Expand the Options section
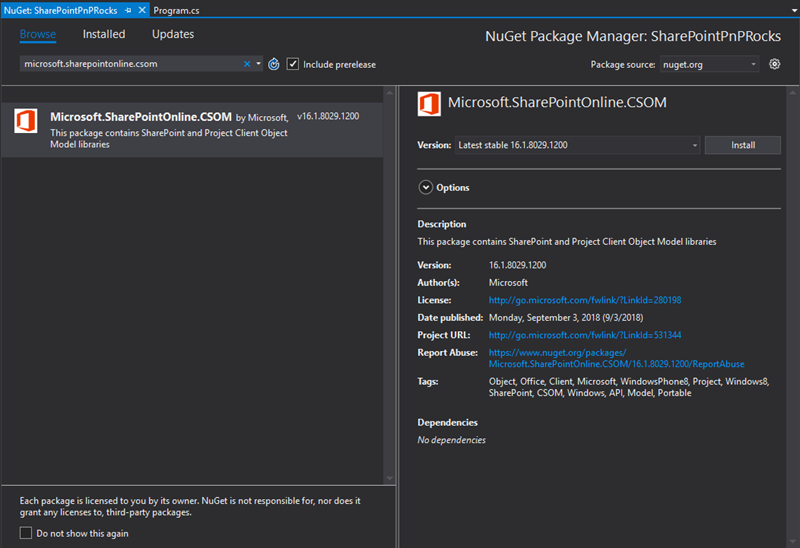The height and width of the screenshot is (548, 800). [x=426, y=187]
